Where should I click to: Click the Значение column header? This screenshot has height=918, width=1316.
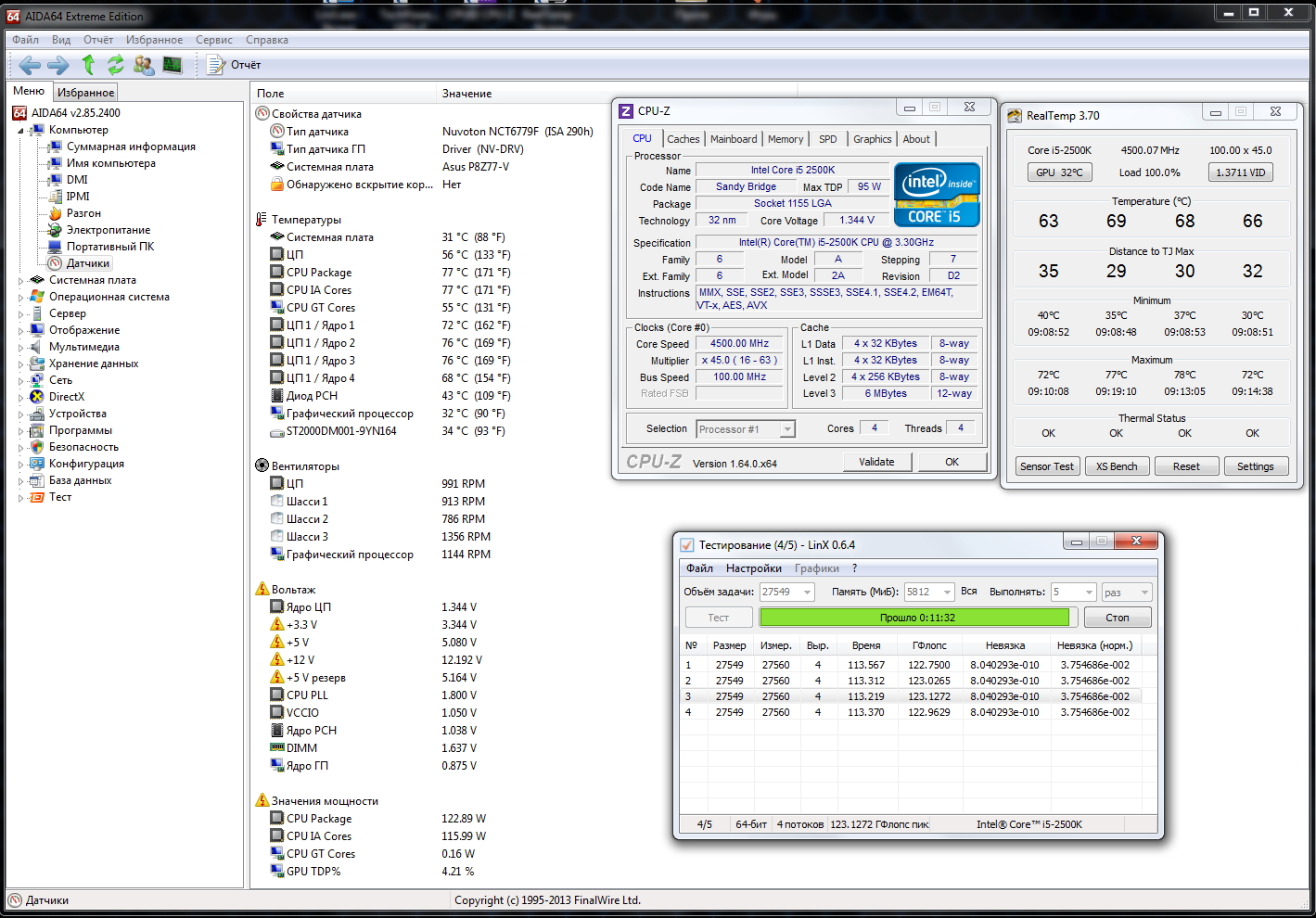(x=466, y=94)
